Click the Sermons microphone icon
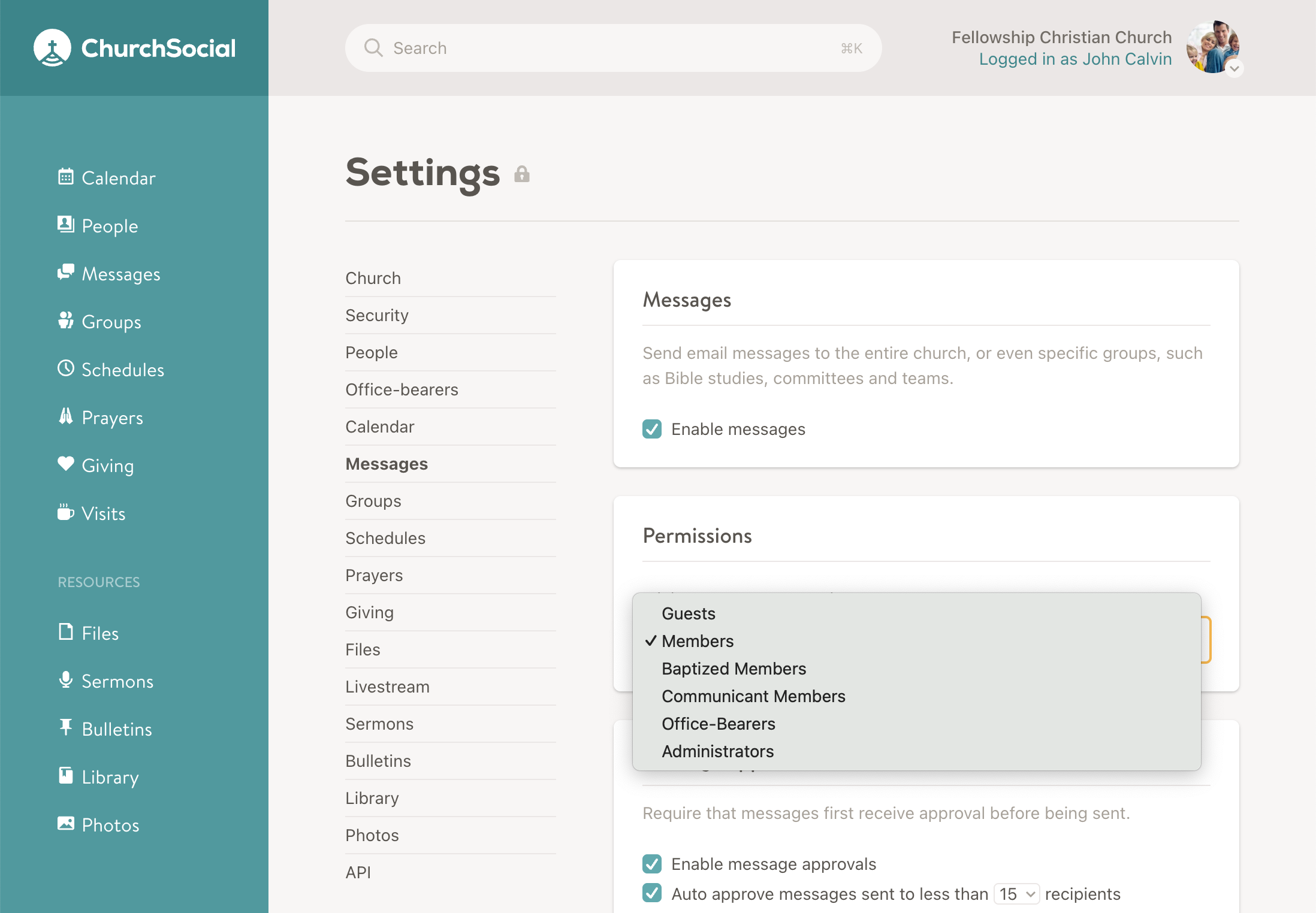Screen dimensions: 1316x913 point(65,680)
